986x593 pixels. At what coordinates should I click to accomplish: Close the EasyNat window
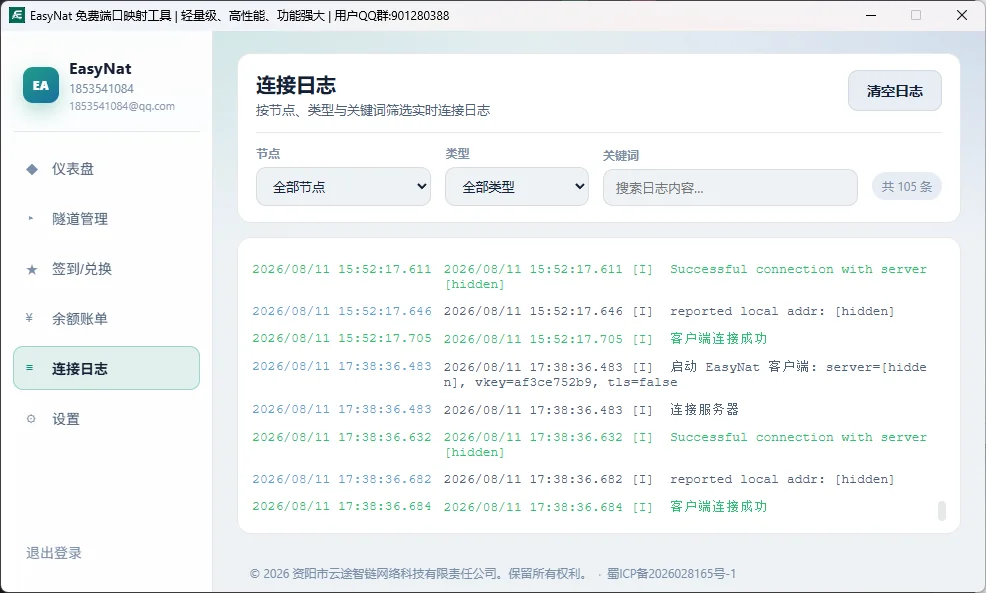tap(961, 15)
